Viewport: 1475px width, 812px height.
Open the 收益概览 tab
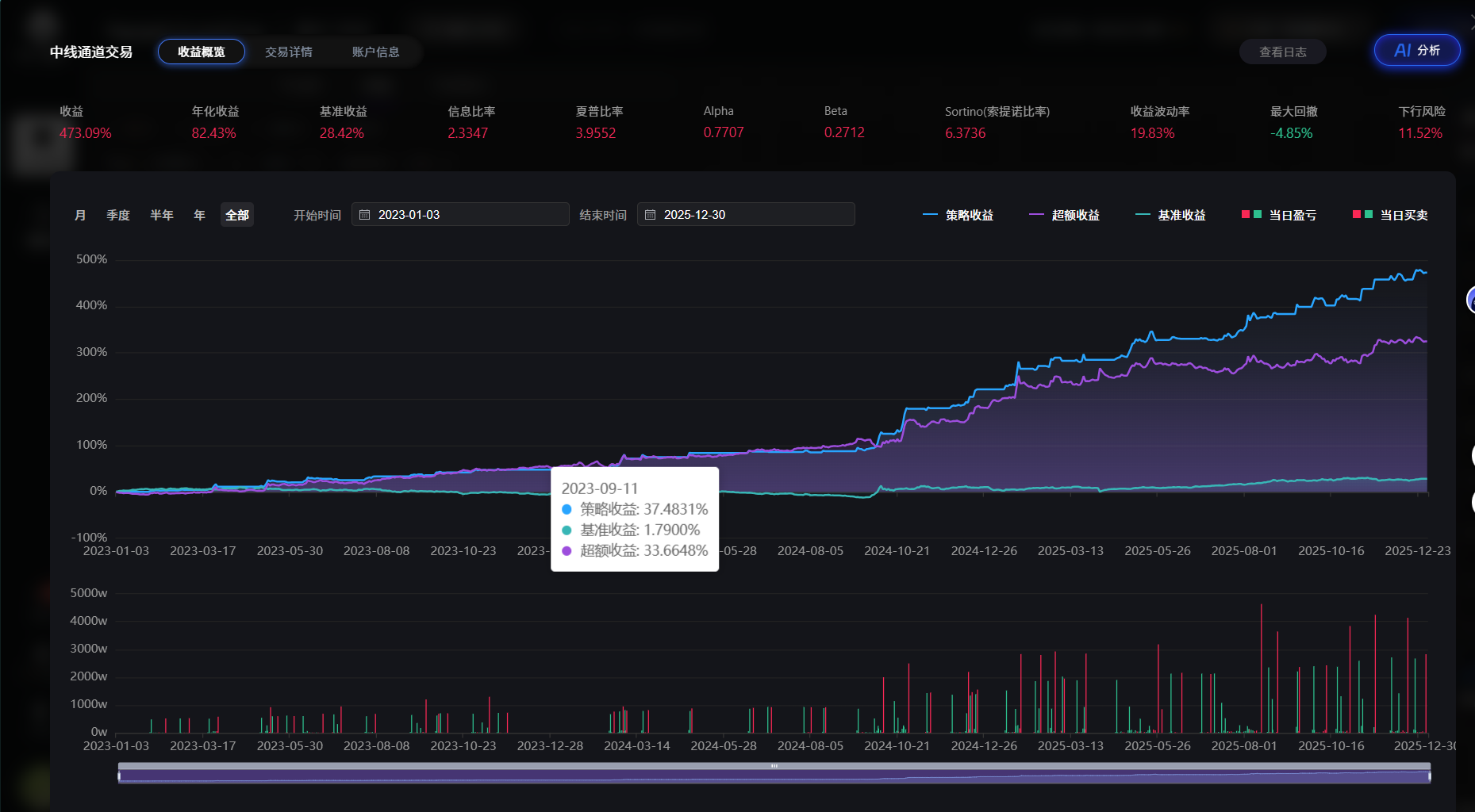pyautogui.click(x=202, y=52)
